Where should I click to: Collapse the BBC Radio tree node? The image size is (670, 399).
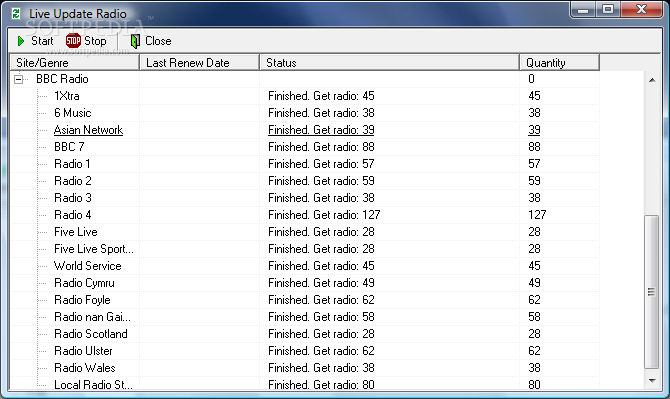(x=18, y=79)
